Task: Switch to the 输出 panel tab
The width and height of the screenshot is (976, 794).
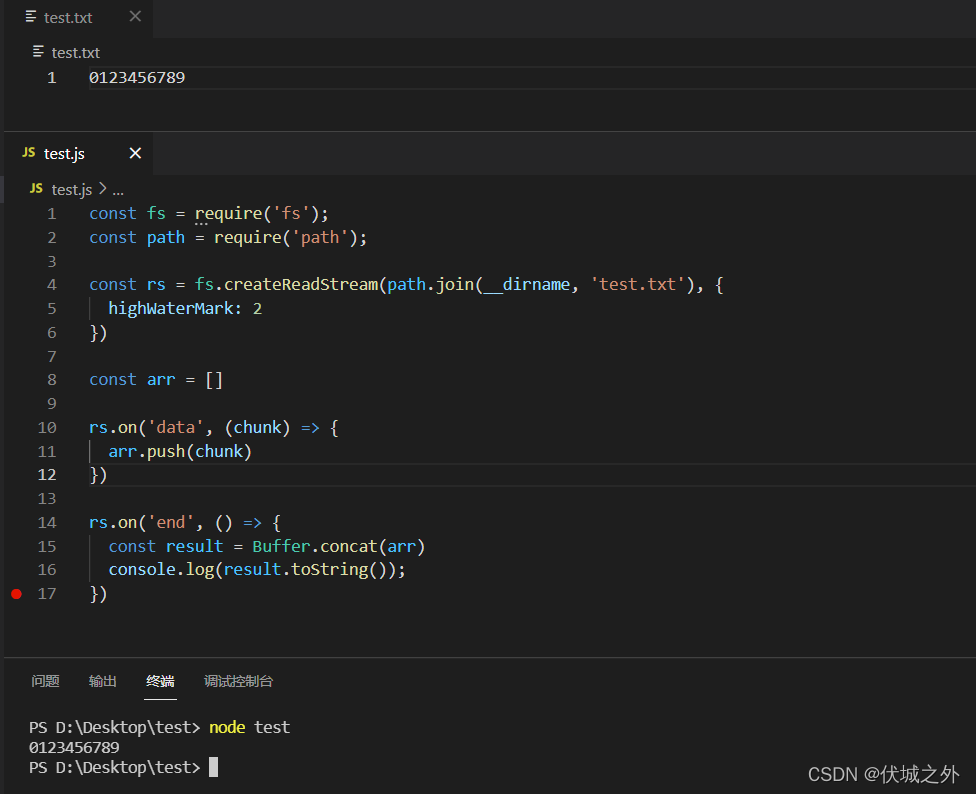Action: (x=102, y=681)
